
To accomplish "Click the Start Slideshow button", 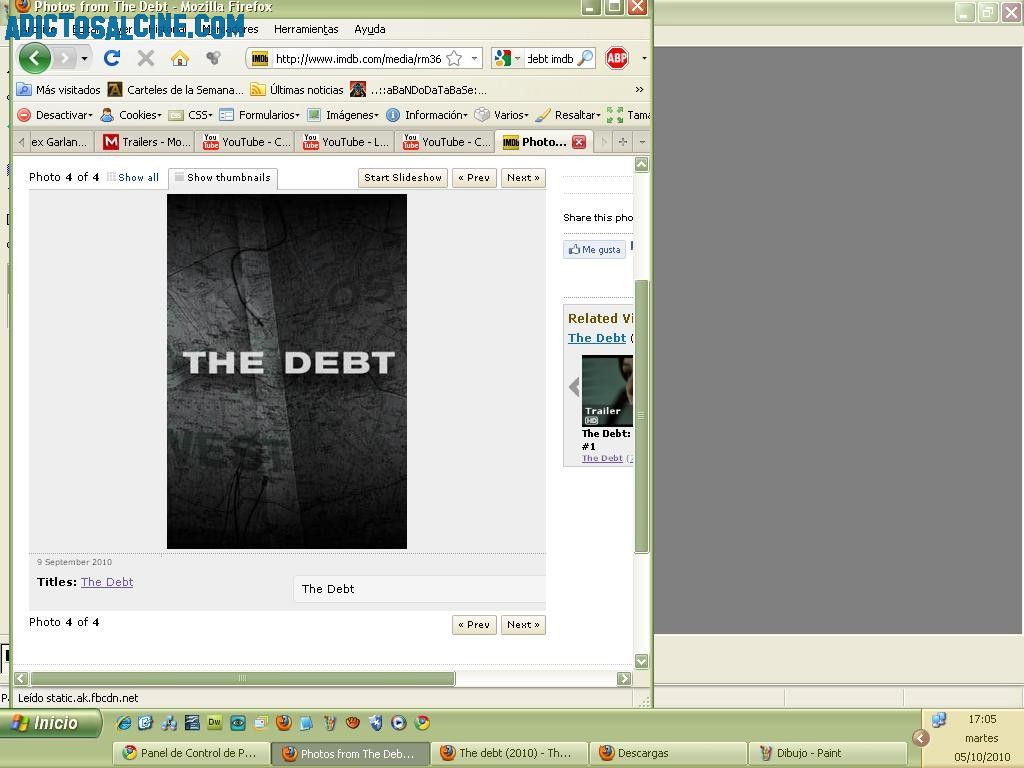I will click(x=403, y=178).
